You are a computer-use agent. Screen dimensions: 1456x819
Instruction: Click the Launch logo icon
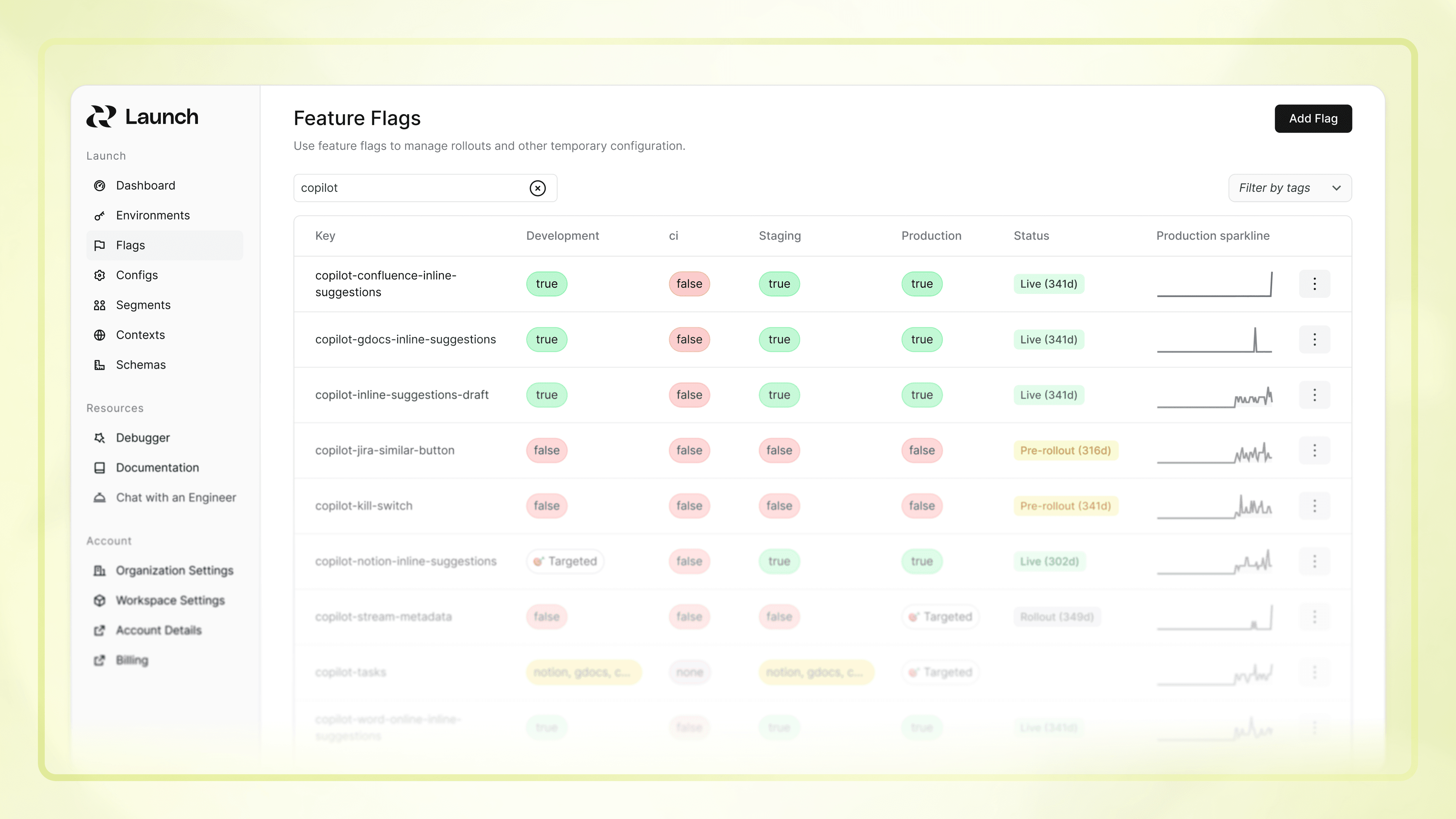[x=101, y=116]
